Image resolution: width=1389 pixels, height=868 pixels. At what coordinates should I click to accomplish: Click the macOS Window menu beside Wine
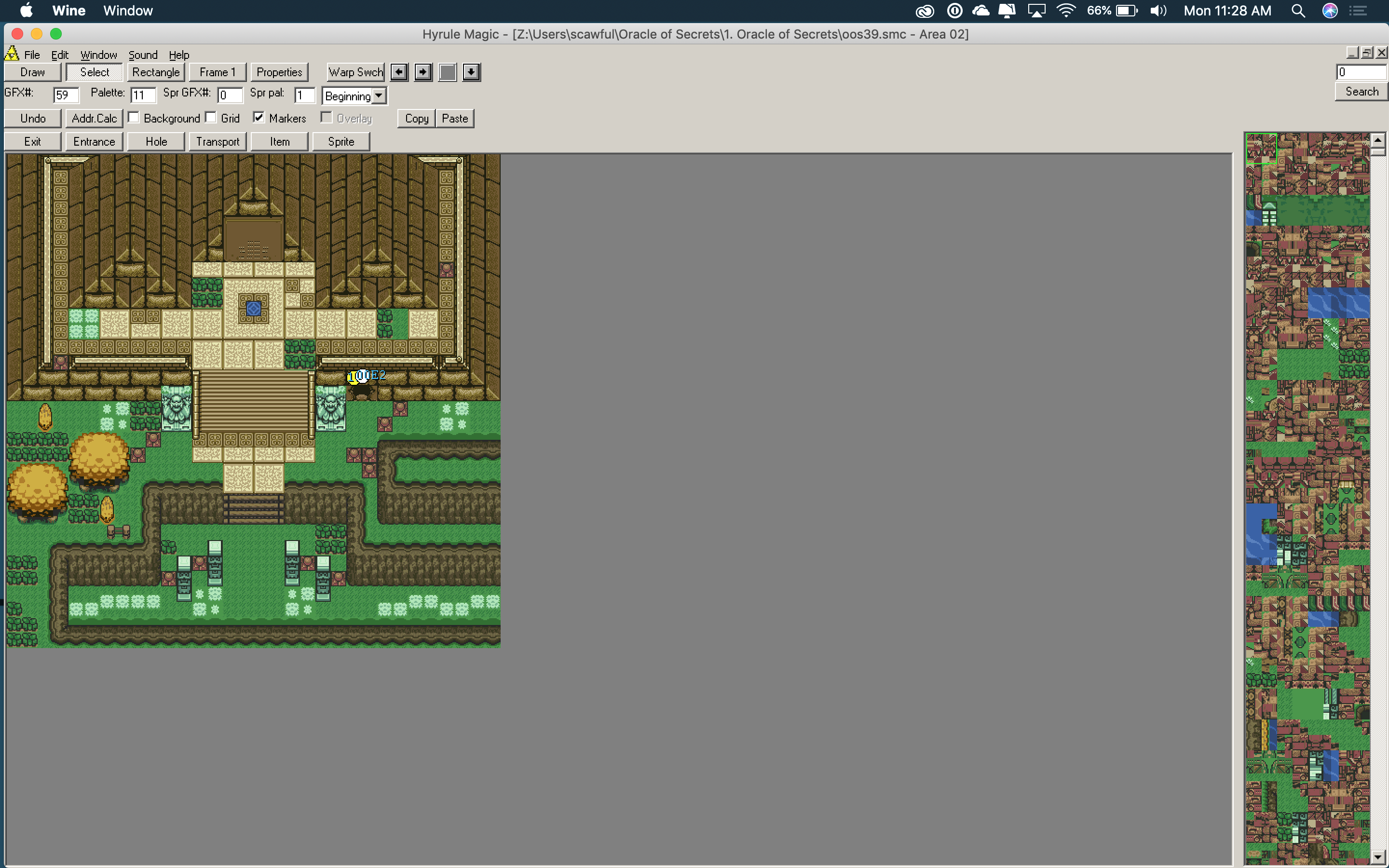pyautogui.click(x=128, y=11)
